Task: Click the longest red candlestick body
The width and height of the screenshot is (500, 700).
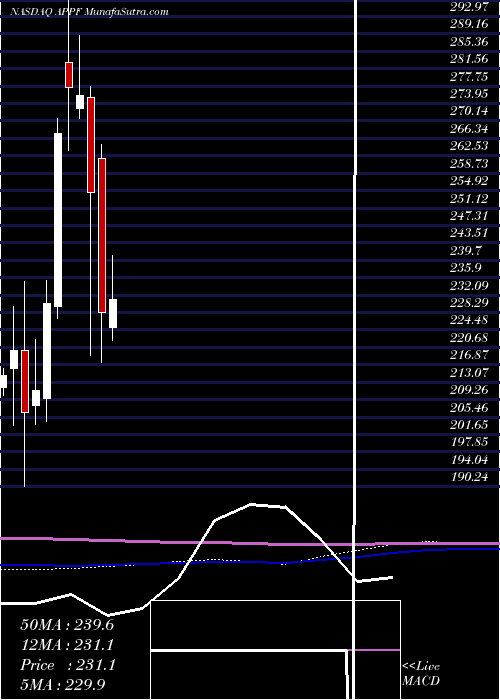Action: pyautogui.click(x=102, y=236)
